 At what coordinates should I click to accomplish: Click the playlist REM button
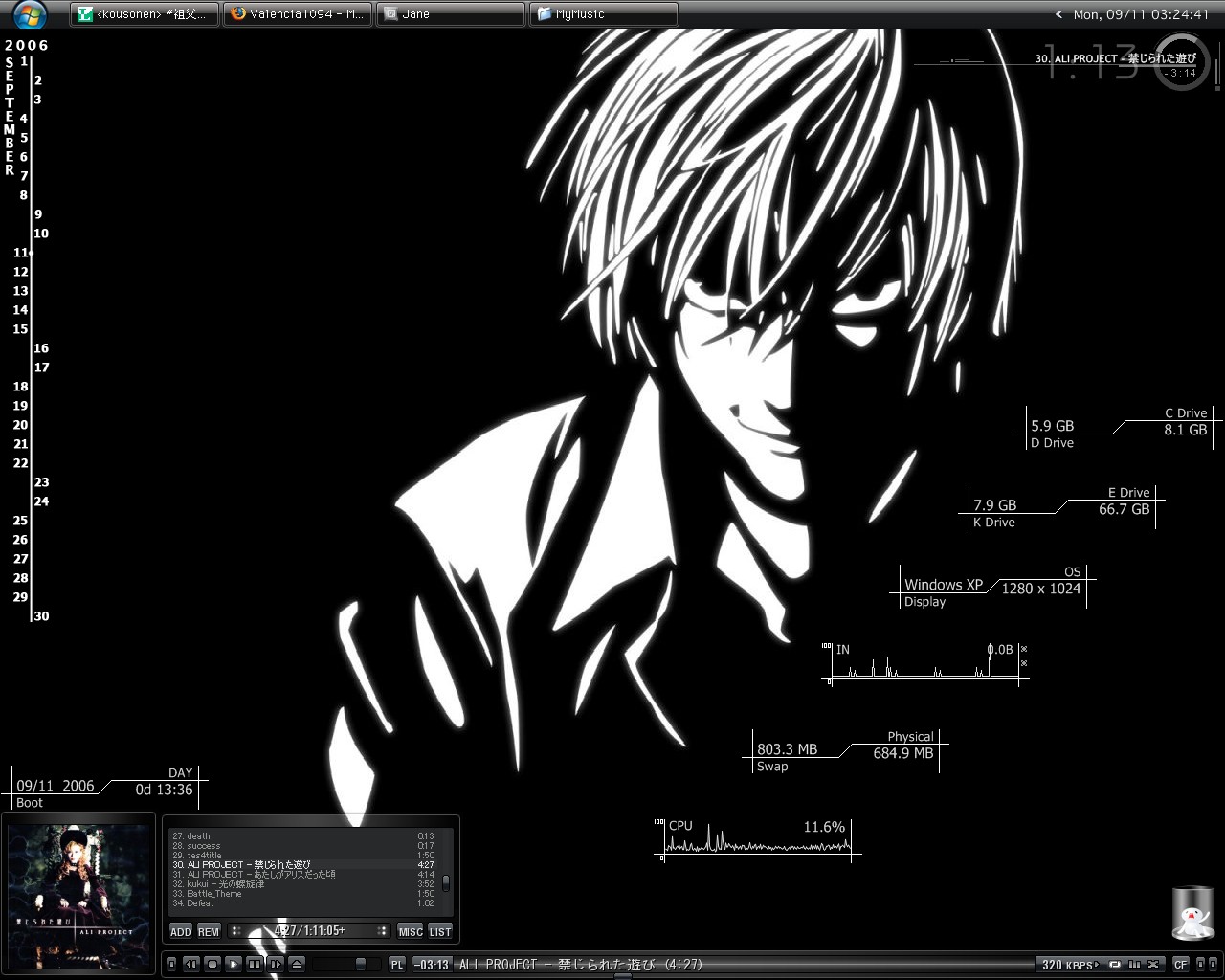[x=209, y=931]
